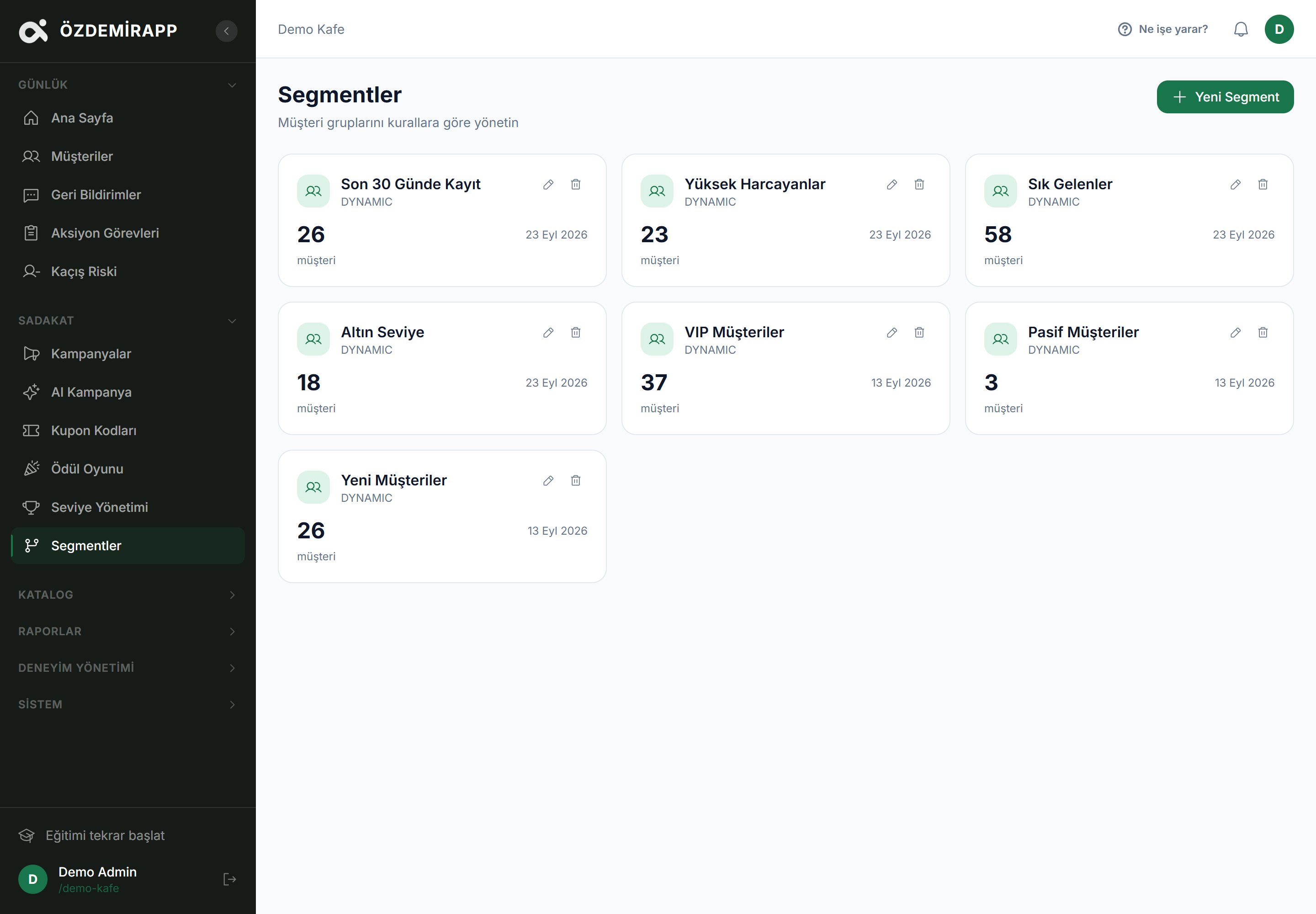1316x914 pixels.
Task: Open Ödül Oyunu
Action: (127, 469)
